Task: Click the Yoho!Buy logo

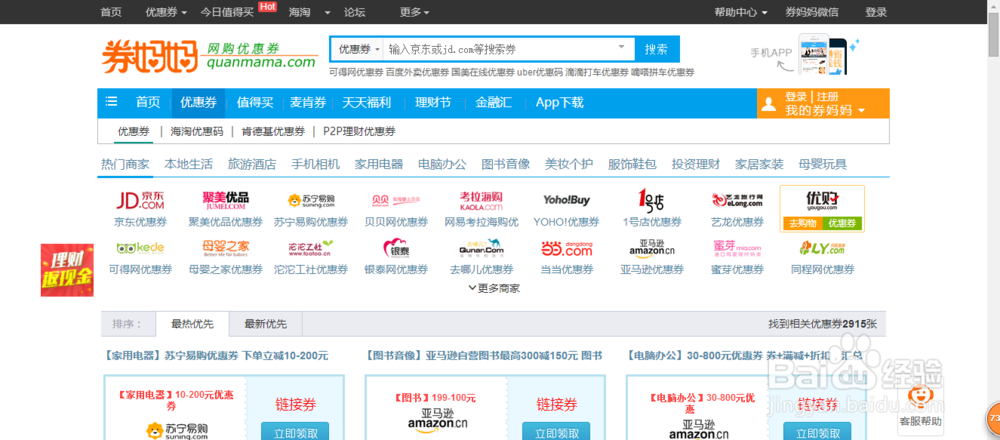Action: click(566, 200)
